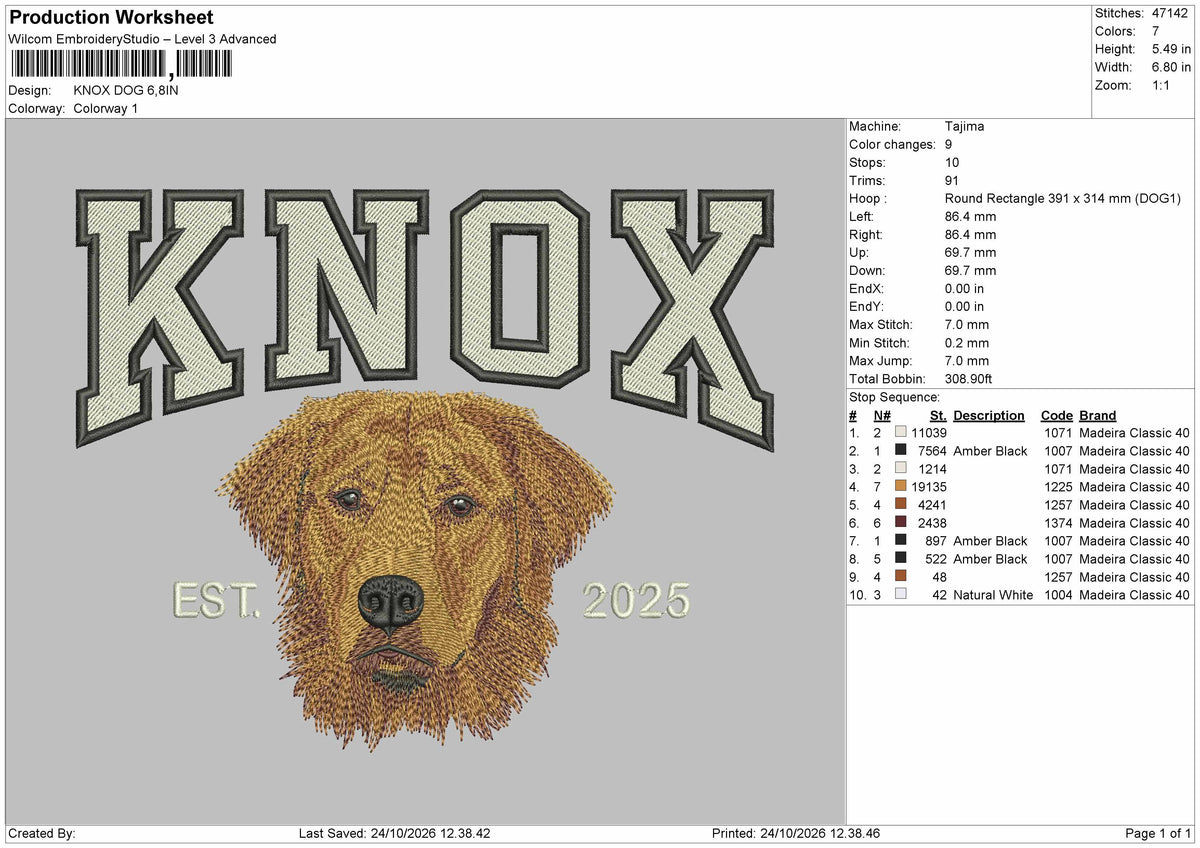Select the "Up:" margin label
This screenshot has height=848, width=1200.
click(859, 253)
